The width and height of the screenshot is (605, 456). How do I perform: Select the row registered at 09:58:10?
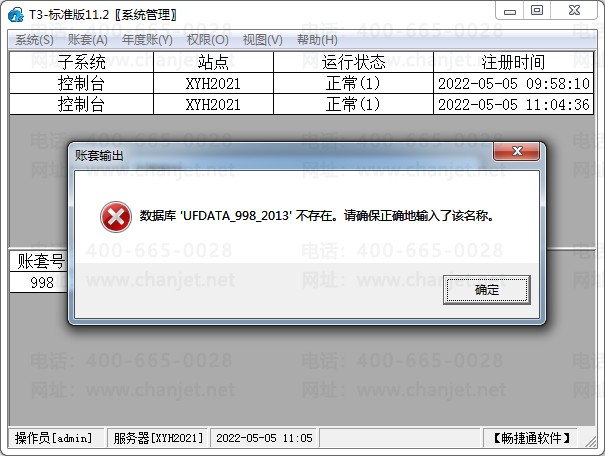click(301, 83)
